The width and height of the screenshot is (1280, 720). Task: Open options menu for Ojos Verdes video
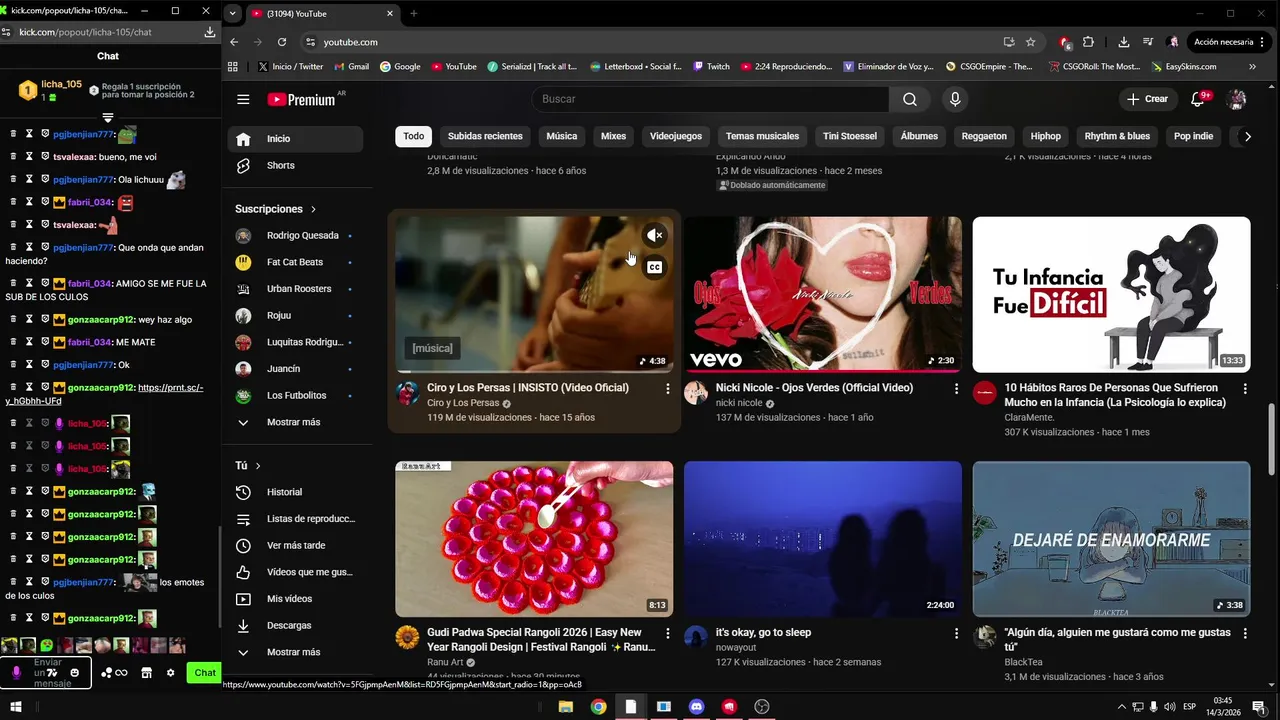pyautogui.click(x=956, y=388)
